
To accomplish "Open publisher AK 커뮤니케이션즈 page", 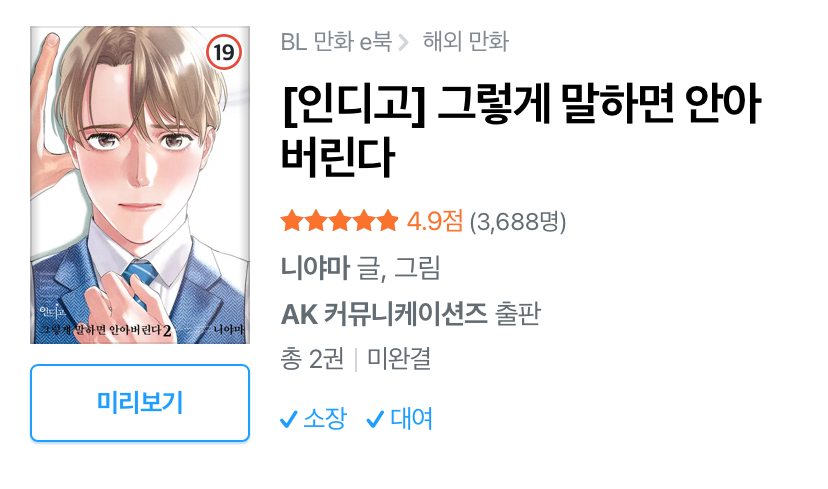I will [384, 314].
